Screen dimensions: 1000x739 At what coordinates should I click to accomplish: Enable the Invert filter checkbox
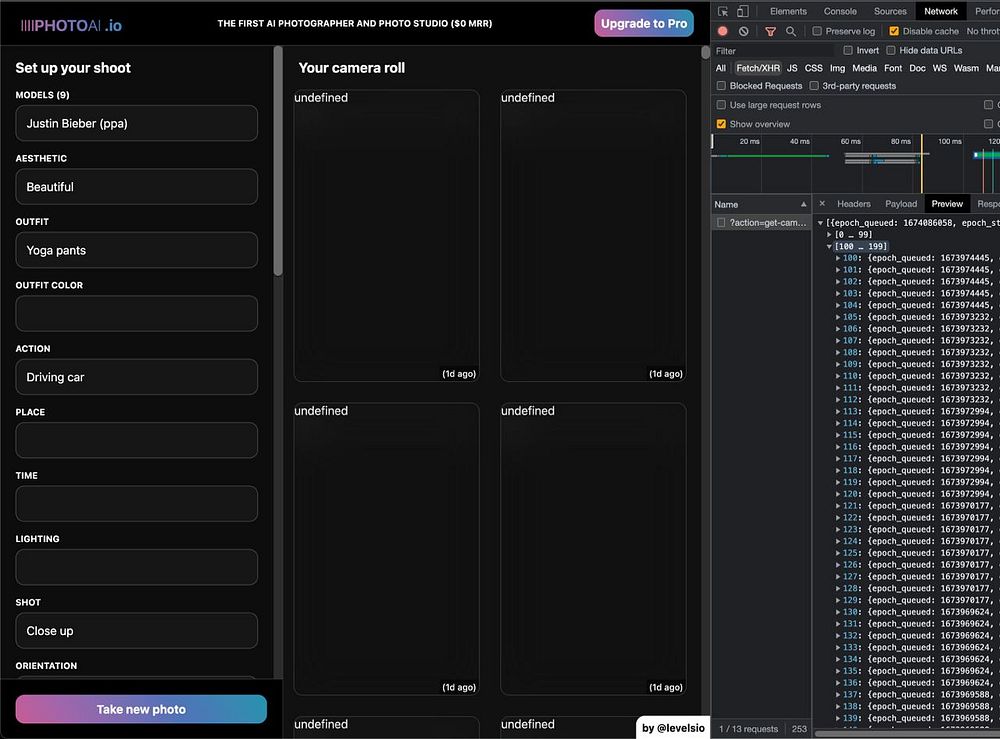pos(848,50)
